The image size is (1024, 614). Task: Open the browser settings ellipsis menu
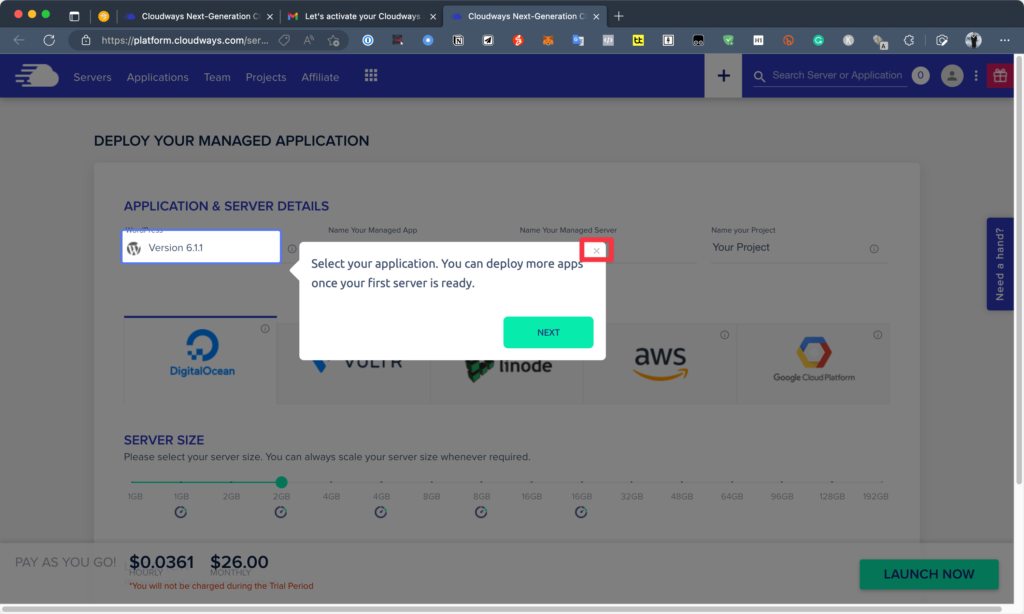(x=1004, y=40)
